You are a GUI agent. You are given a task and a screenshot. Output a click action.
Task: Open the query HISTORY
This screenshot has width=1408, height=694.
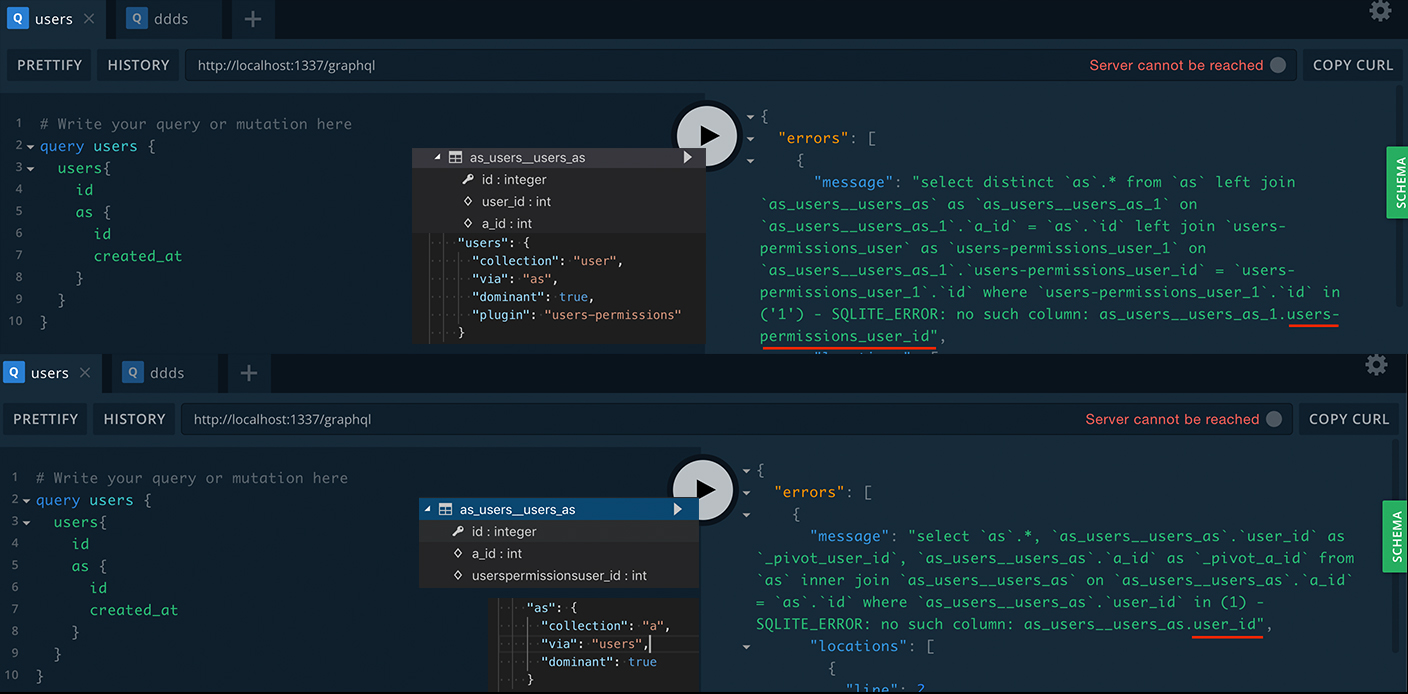(x=137, y=64)
